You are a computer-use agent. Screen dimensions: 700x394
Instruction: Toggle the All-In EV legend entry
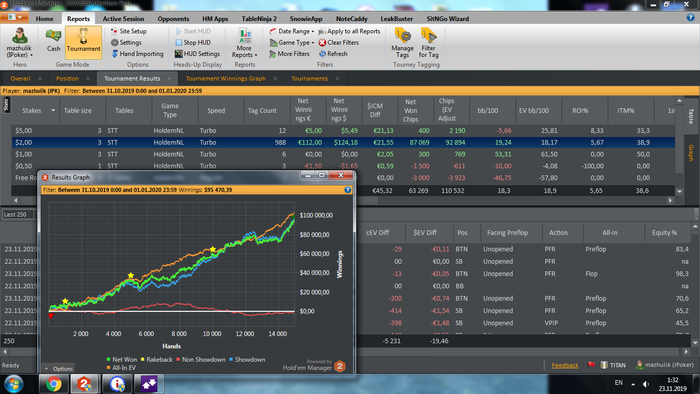pyautogui.click(x=121, y=368)
